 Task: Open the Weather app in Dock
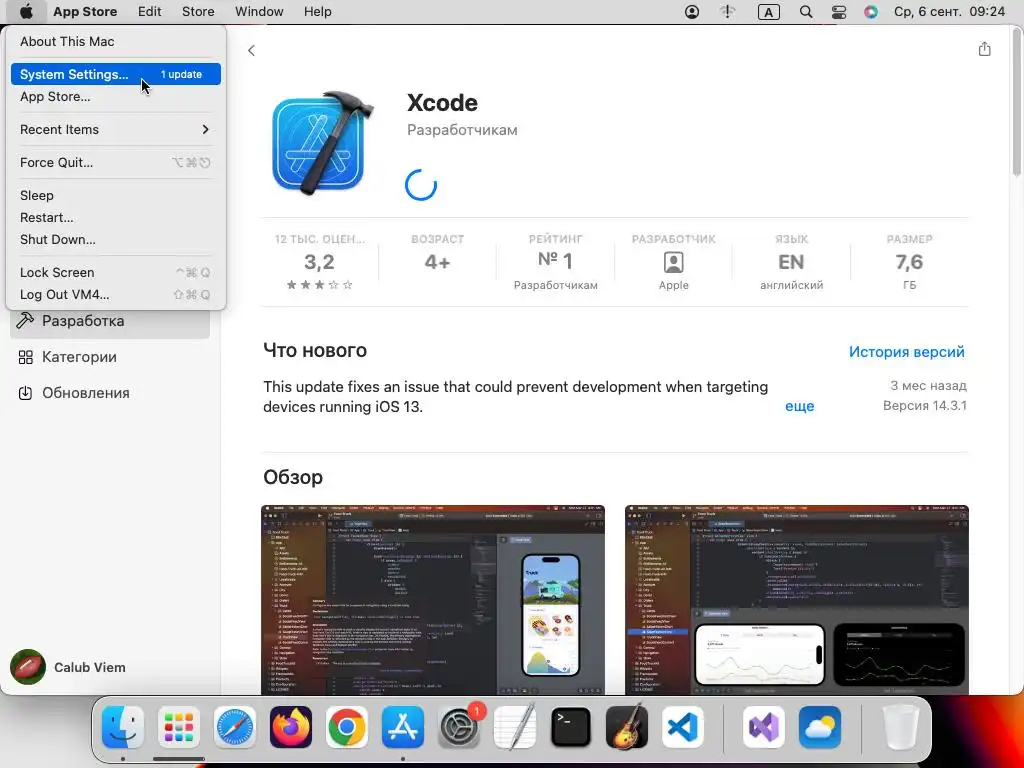820,727
